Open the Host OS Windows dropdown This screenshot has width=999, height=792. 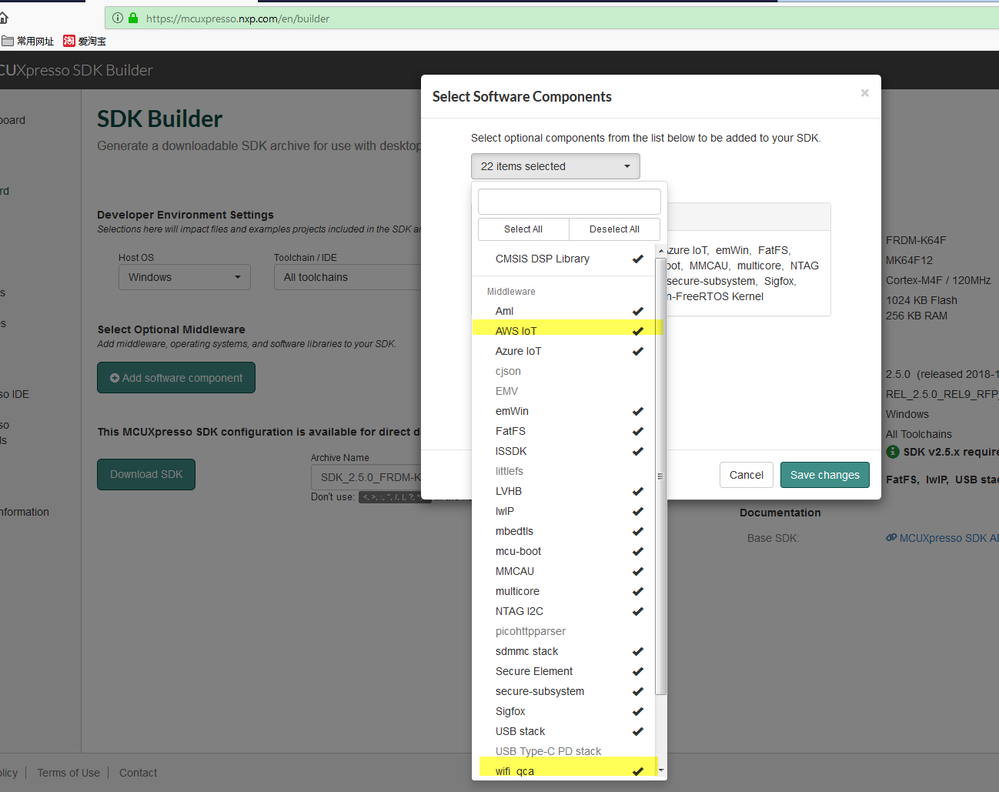click(x=184, y=277)
